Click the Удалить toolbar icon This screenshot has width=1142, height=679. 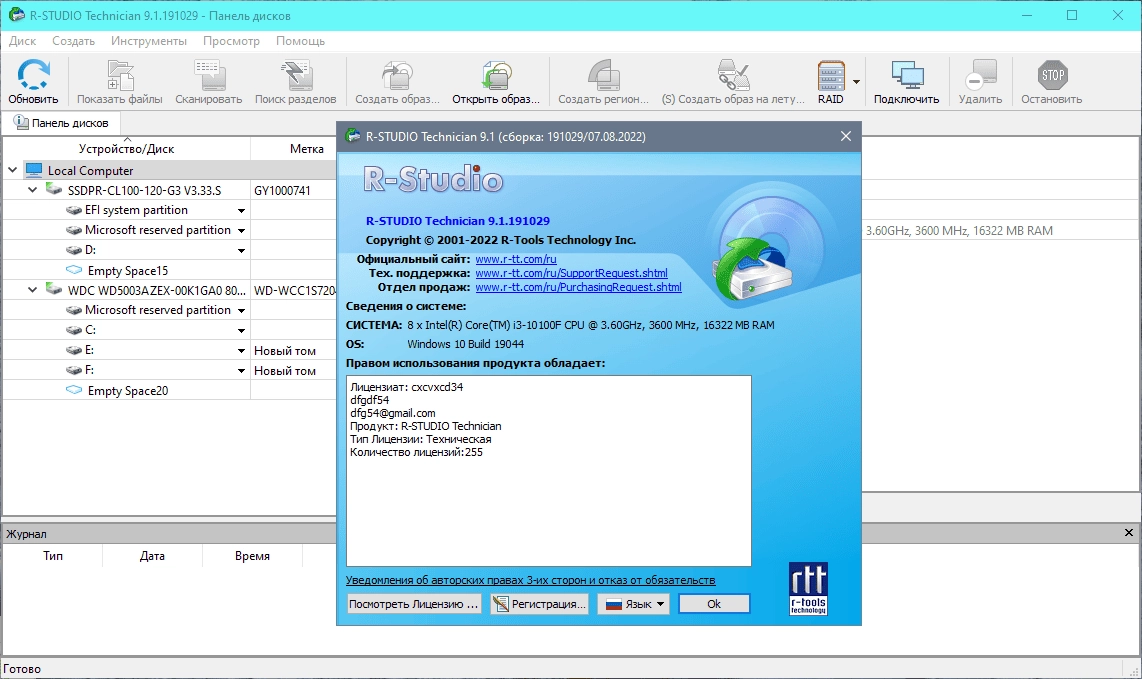(980, 75)
